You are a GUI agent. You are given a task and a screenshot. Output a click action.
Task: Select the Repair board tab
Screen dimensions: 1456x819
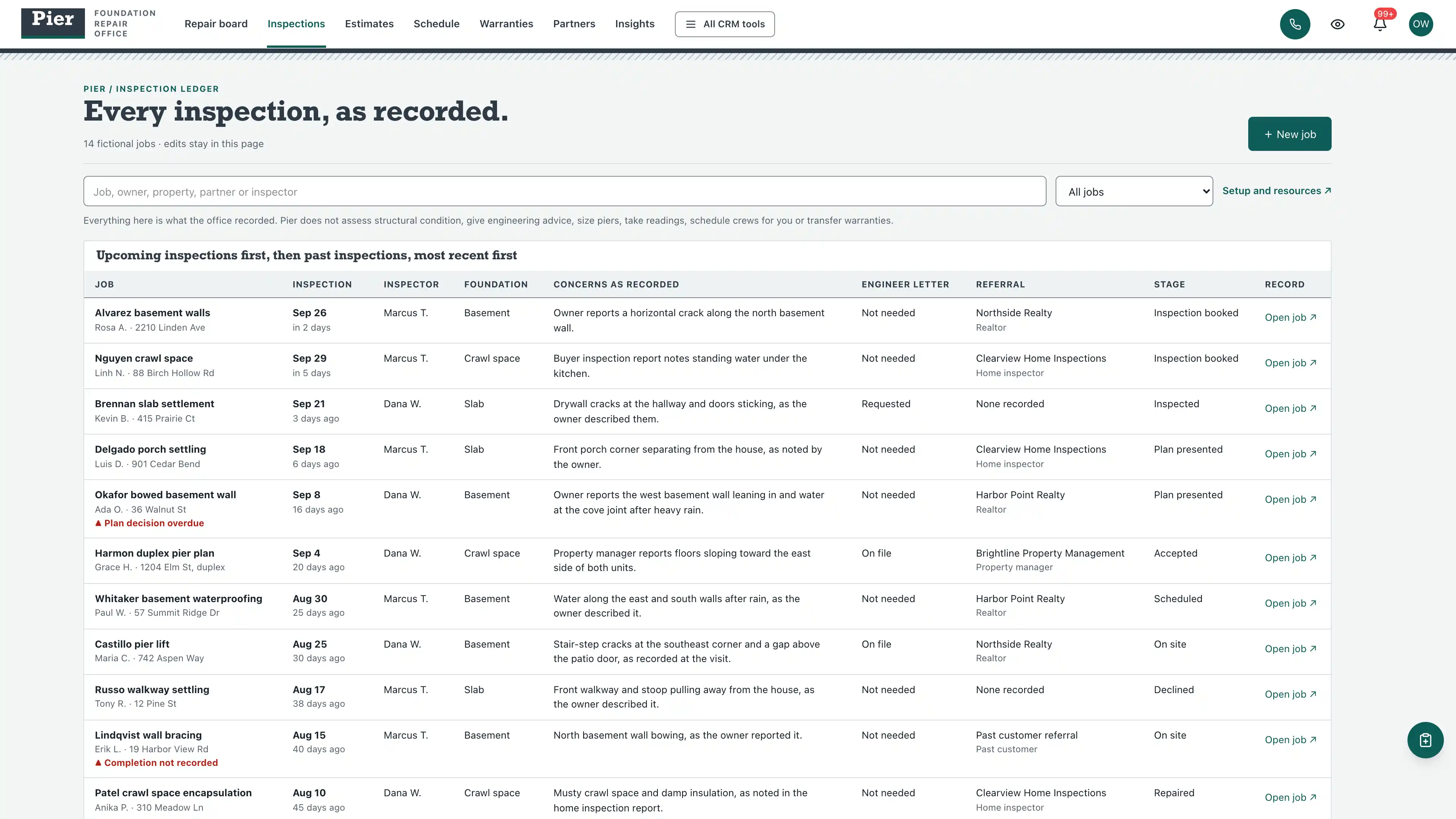point(216,24)
